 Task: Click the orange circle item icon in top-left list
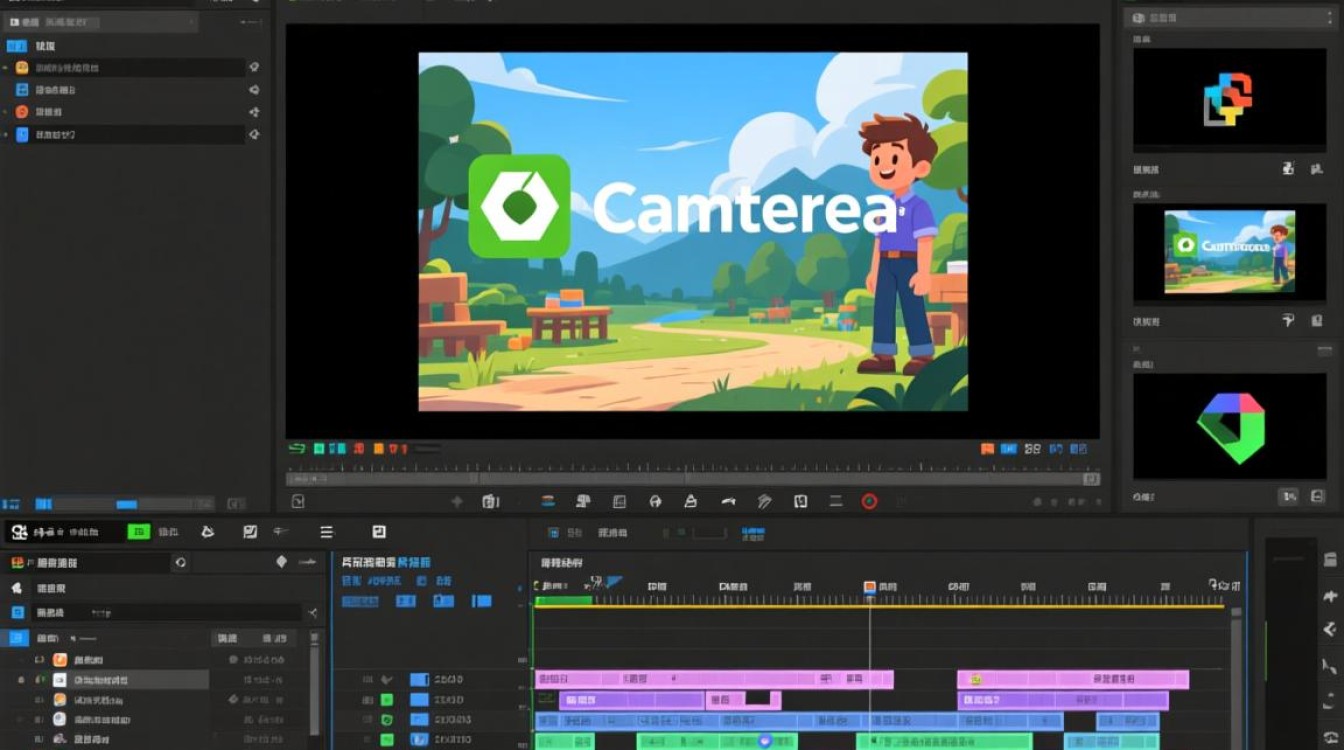(x=22, y=112)
